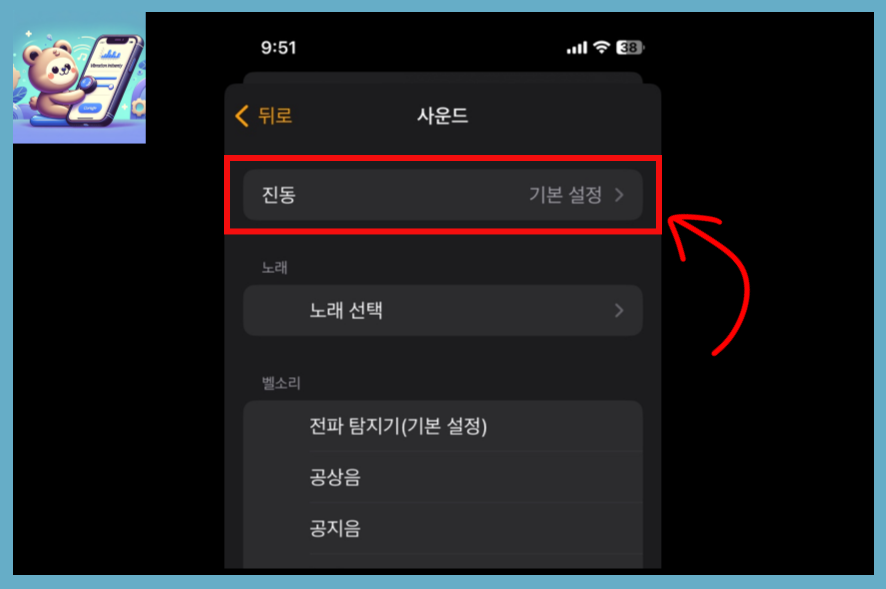Screen dimensions: 886x589
Task: Click the 벨소리 section header
Action: coord(281,383)
